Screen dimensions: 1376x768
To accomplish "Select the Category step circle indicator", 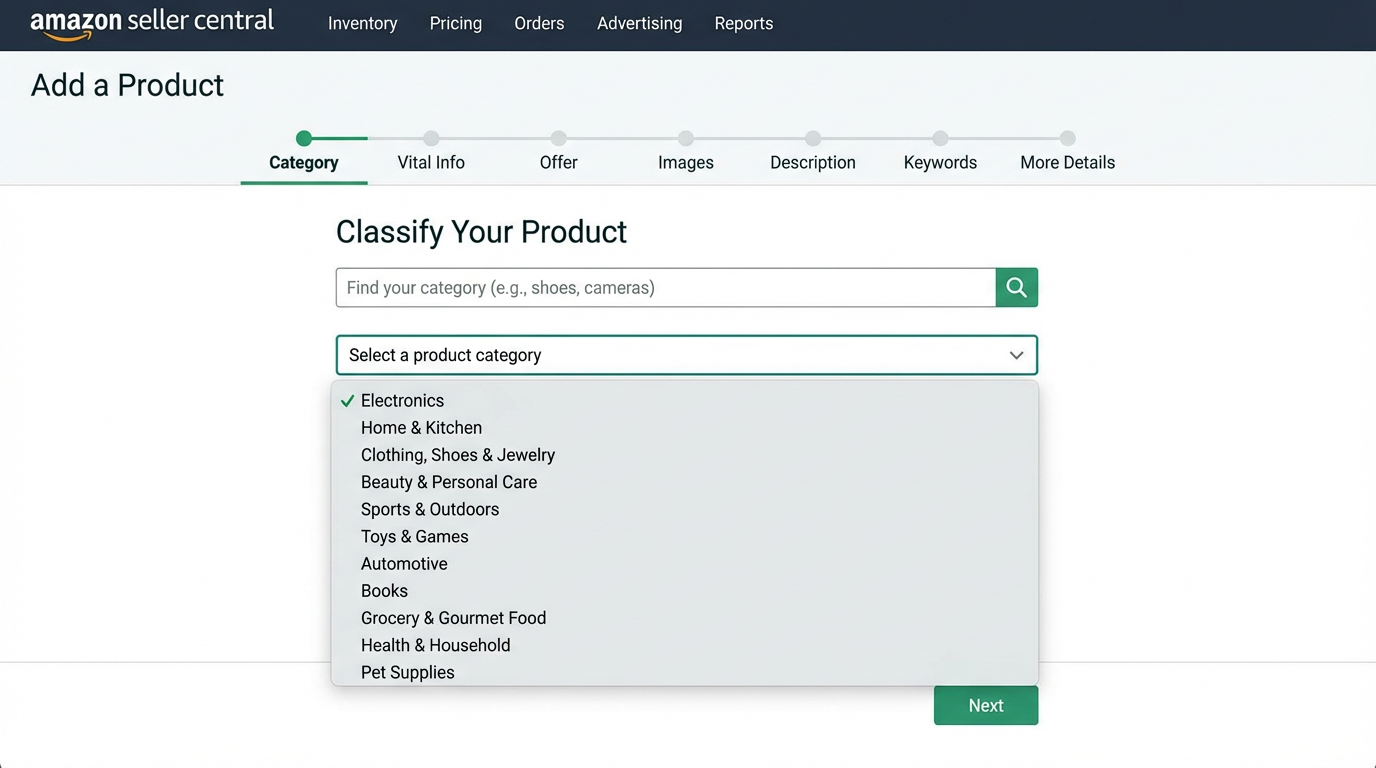I will click(x=303, y=138).
